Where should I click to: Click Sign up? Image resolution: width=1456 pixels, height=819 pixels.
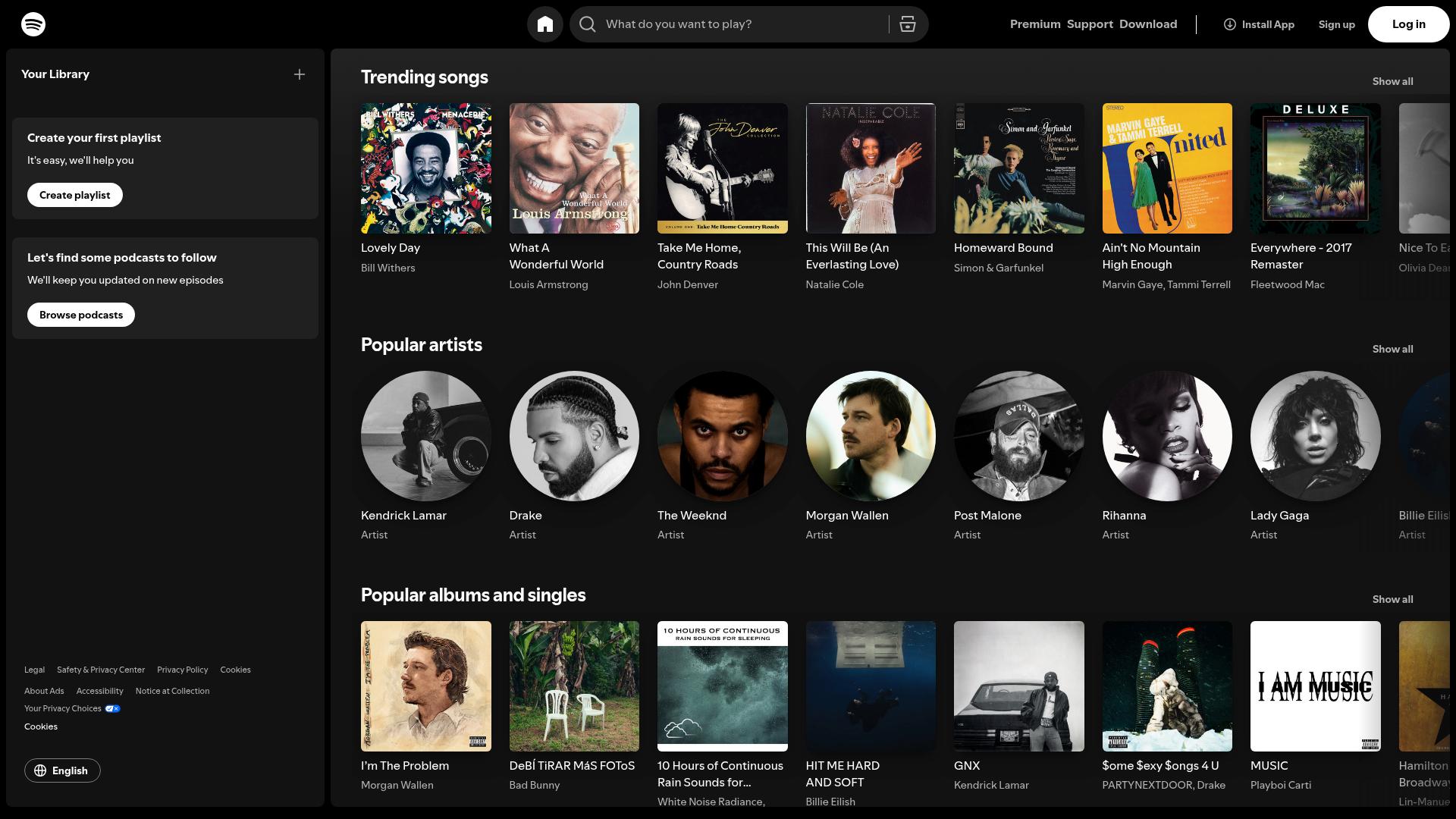[1336, 24]
